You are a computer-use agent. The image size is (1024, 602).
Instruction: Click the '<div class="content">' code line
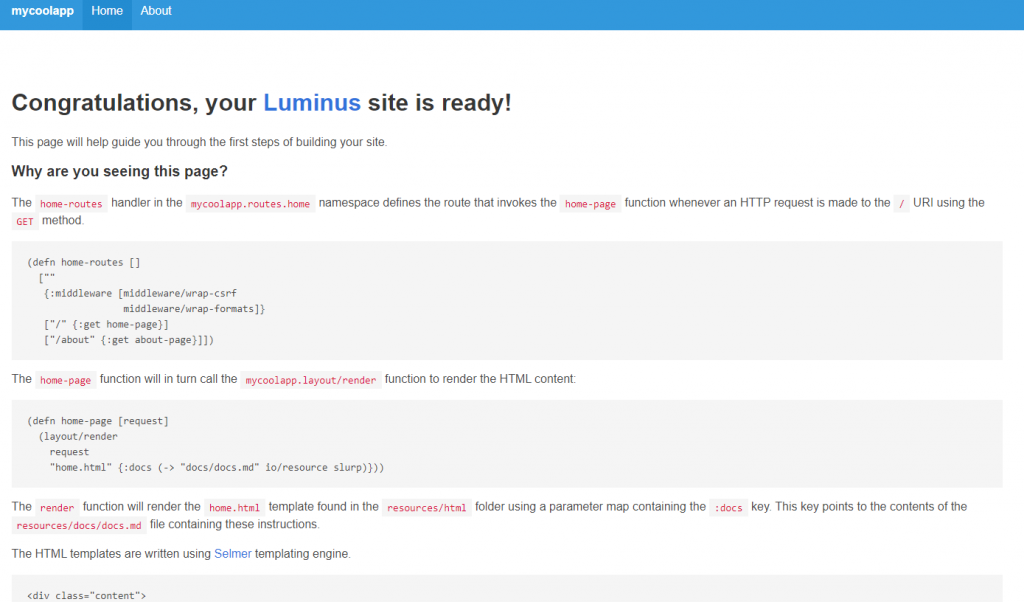87,595
